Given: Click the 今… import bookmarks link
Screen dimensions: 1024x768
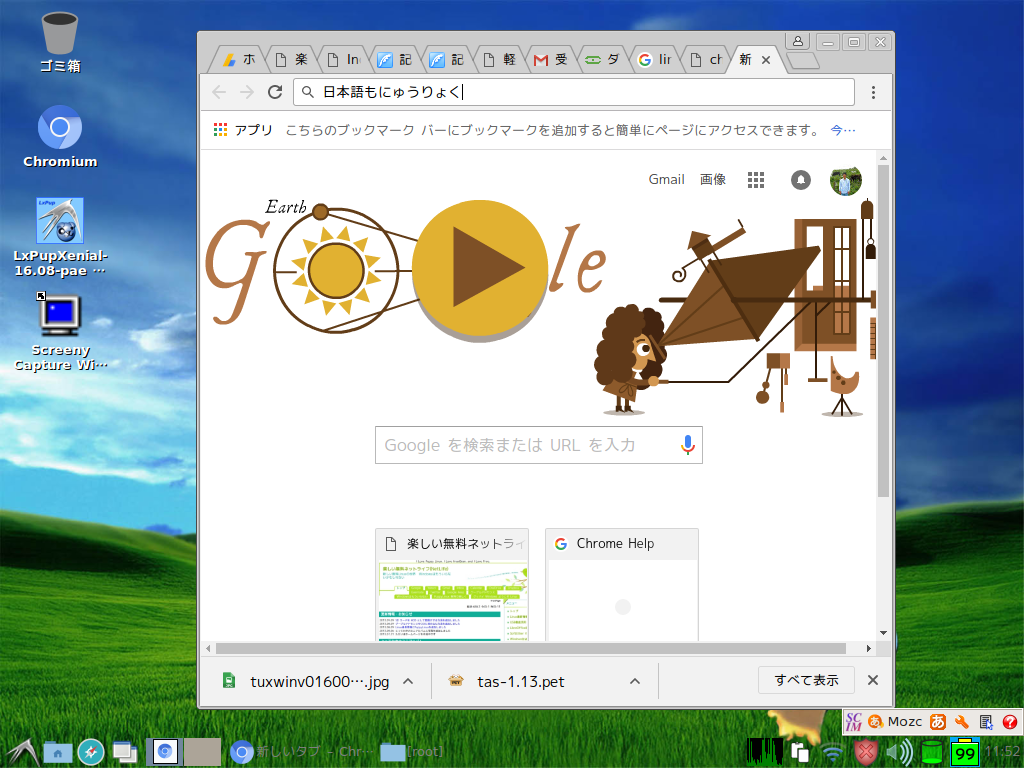Looking at the screenshot, I should [x=843, y=130].
